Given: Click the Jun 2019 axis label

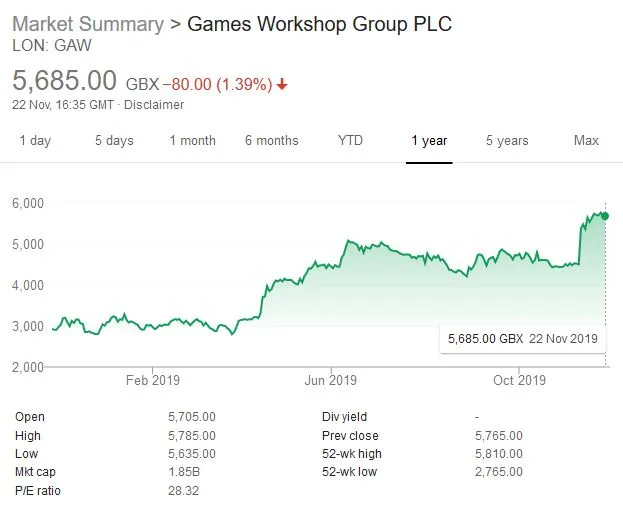Looking at the screenshot, I should (330, 380).
